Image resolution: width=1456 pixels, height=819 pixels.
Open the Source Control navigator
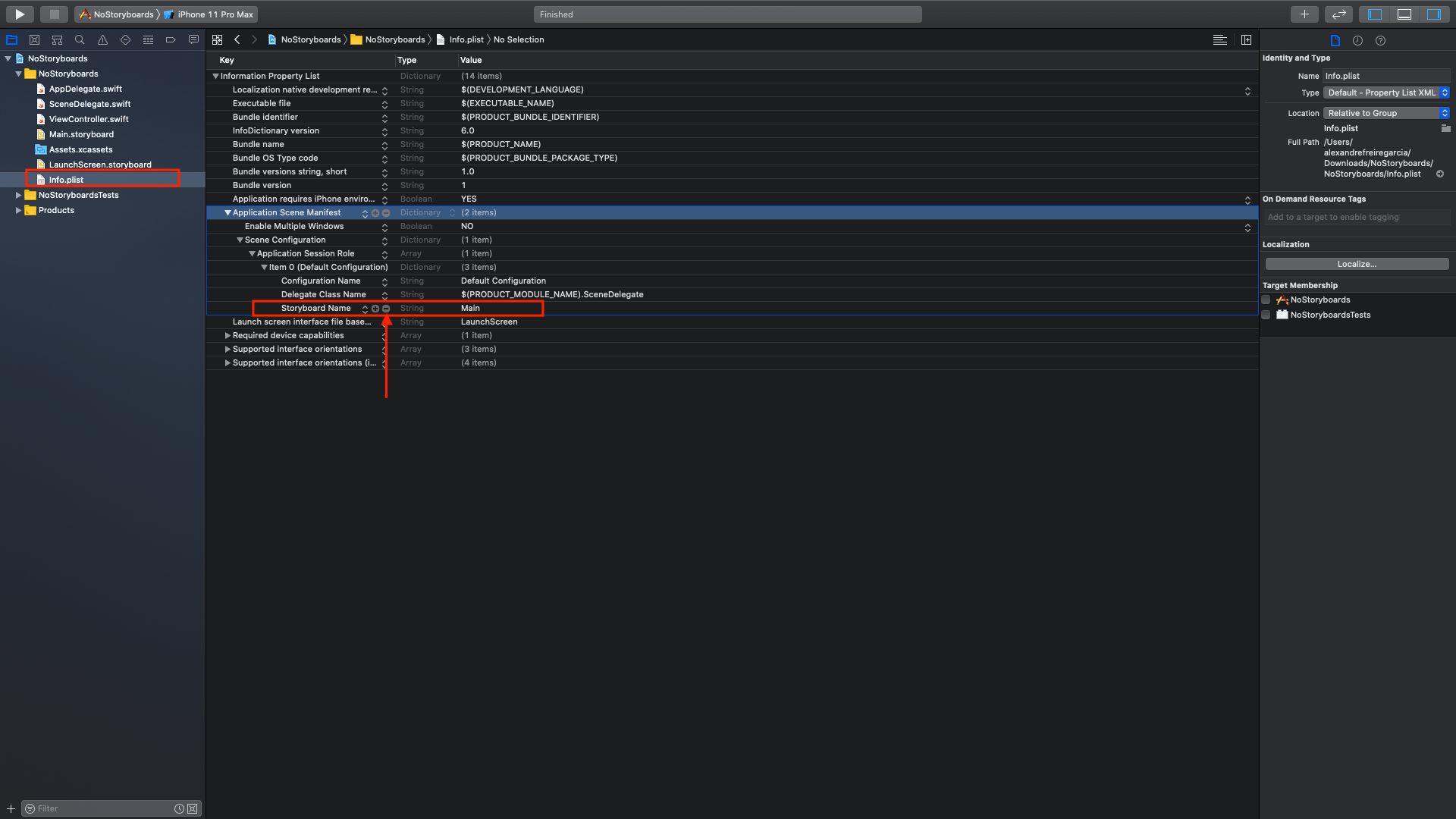(x=34, y=39)
